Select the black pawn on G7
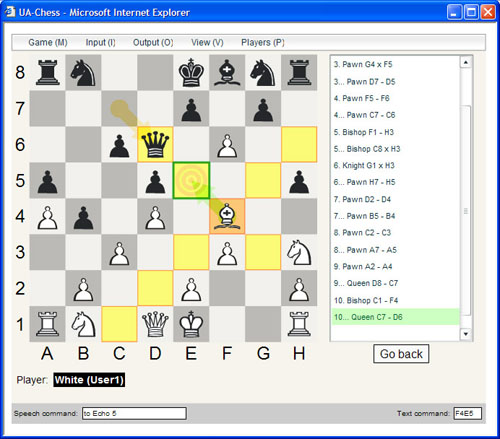 point(263,109)
